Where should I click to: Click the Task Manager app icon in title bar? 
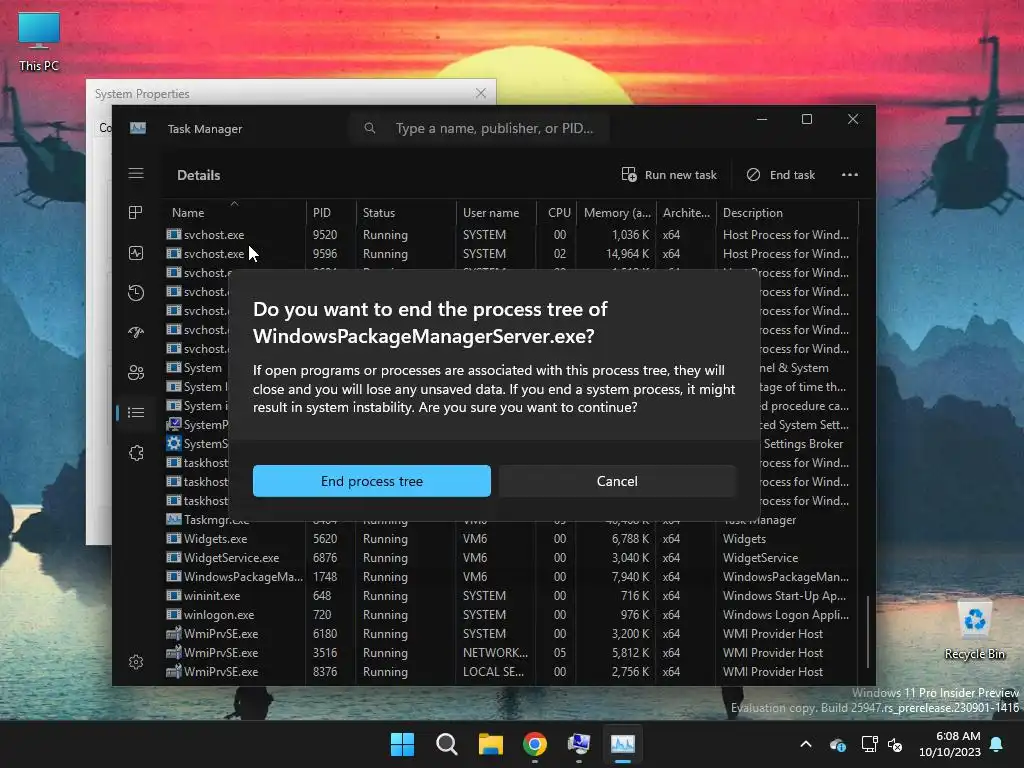click(138, 128)
